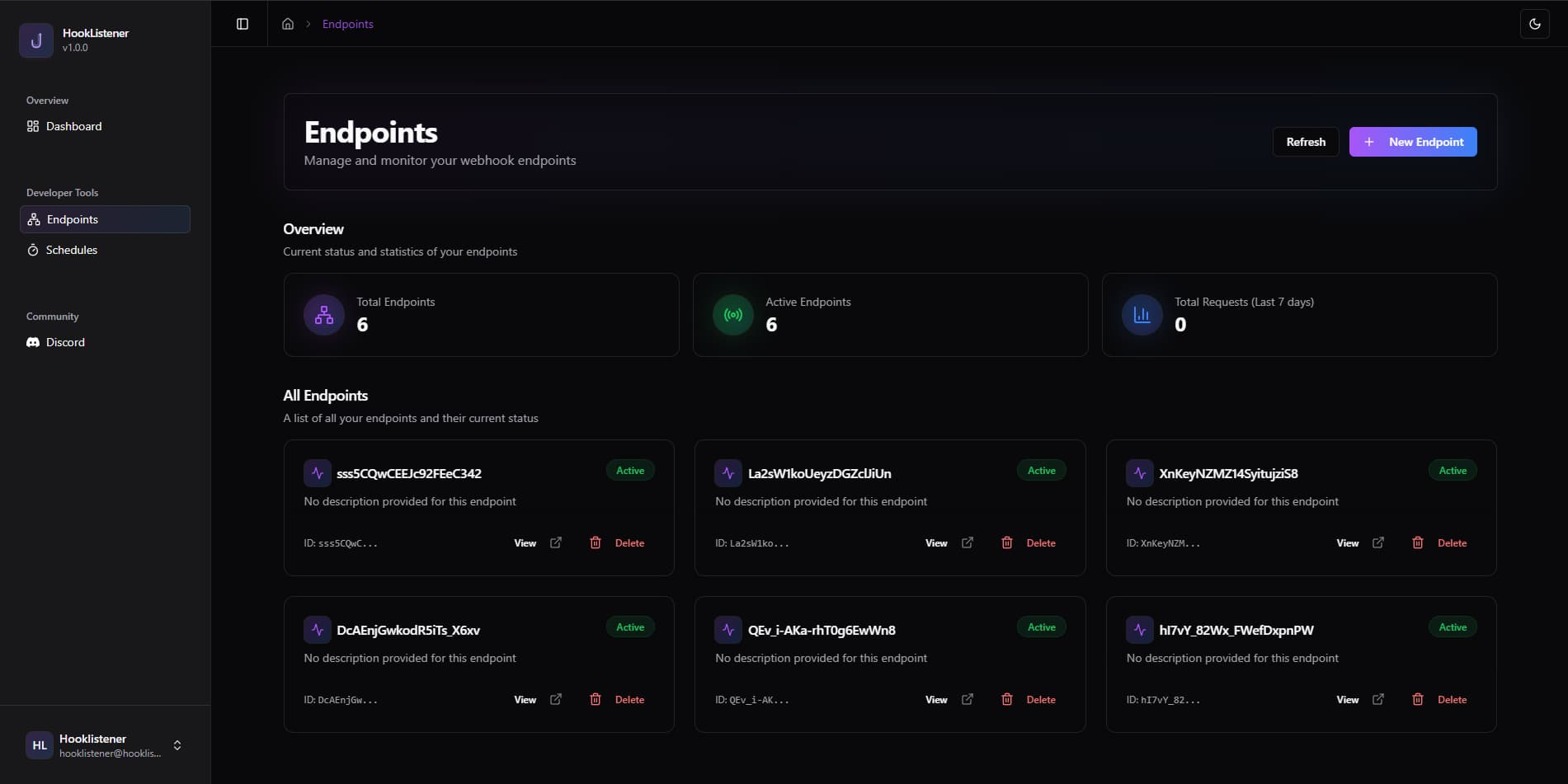Toggle the sidebar panel icon
The height and width of the screenshot is (784, 1568).
(x=242, y=24)
